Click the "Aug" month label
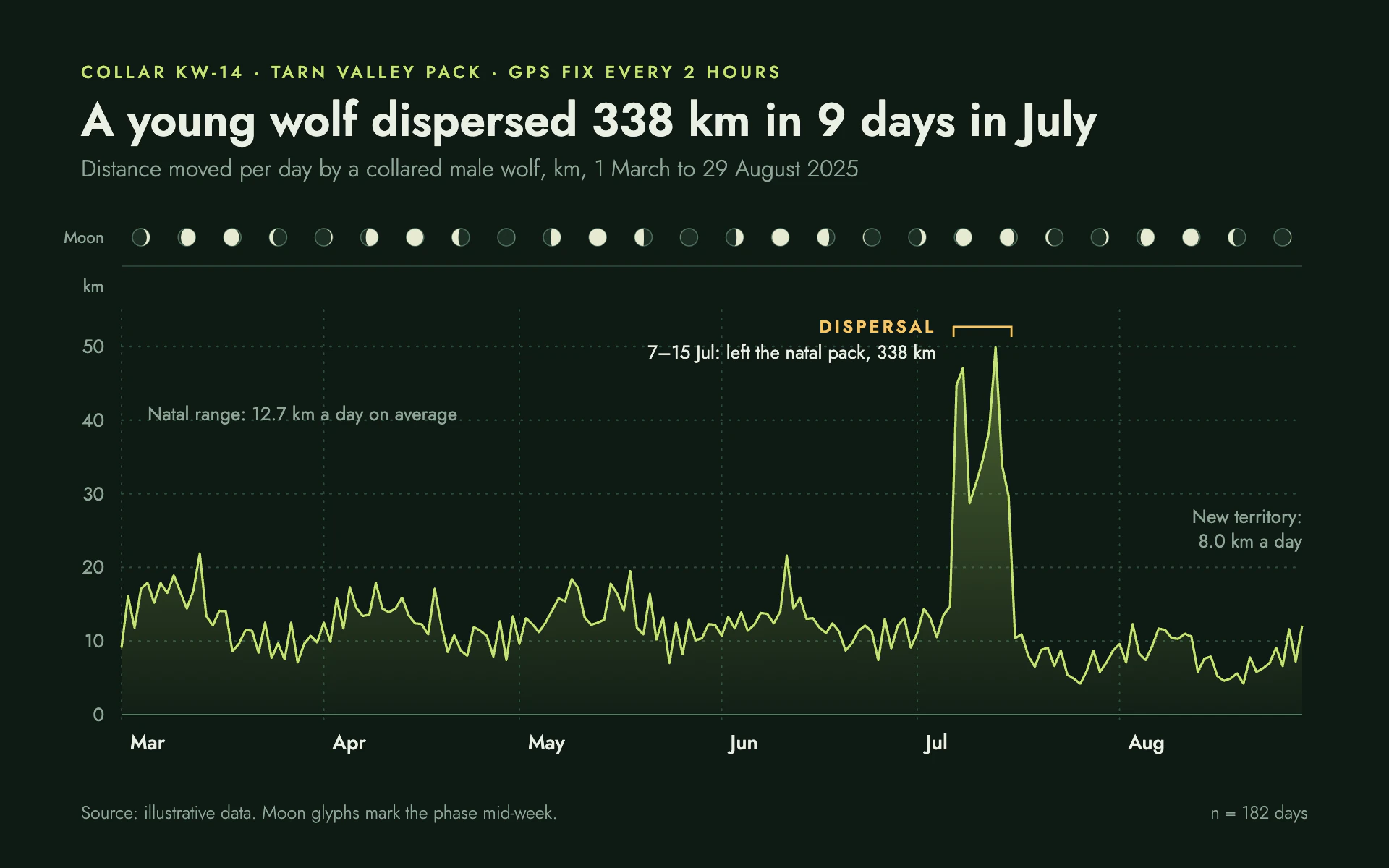Viewport: 1389px width, 868px height. pyautogui.click(x=1146, y=744)
